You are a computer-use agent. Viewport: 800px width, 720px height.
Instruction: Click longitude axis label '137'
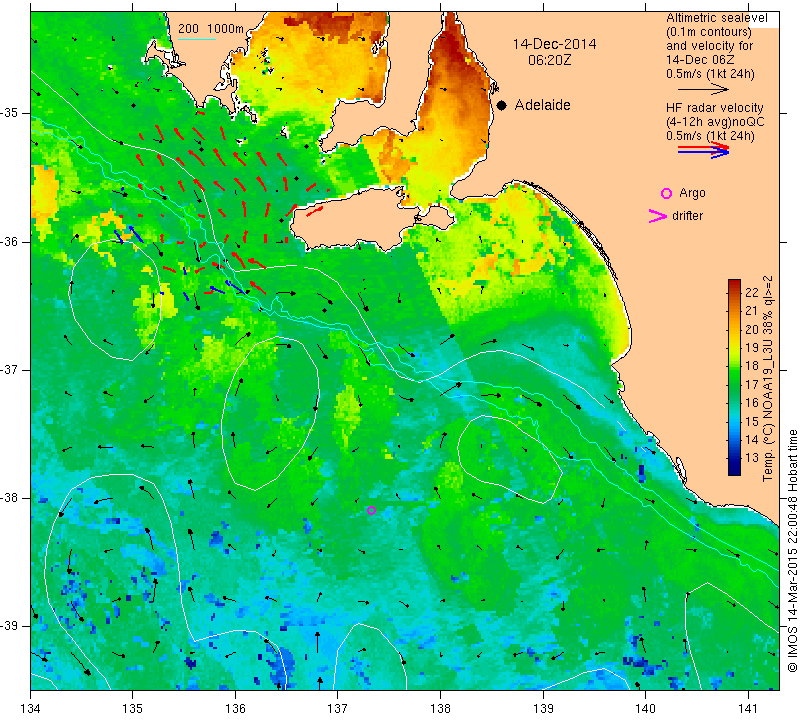click(x=338, y=709)
